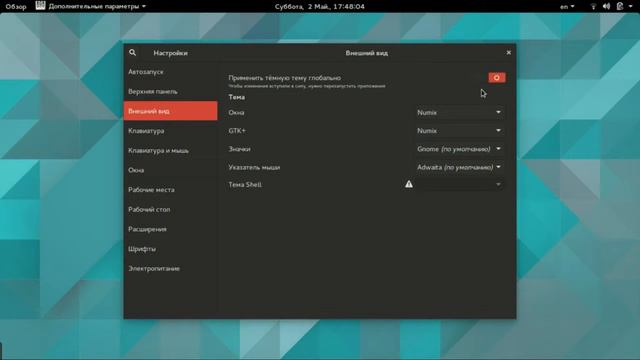Click the Тема section heading

pos(237,97)
